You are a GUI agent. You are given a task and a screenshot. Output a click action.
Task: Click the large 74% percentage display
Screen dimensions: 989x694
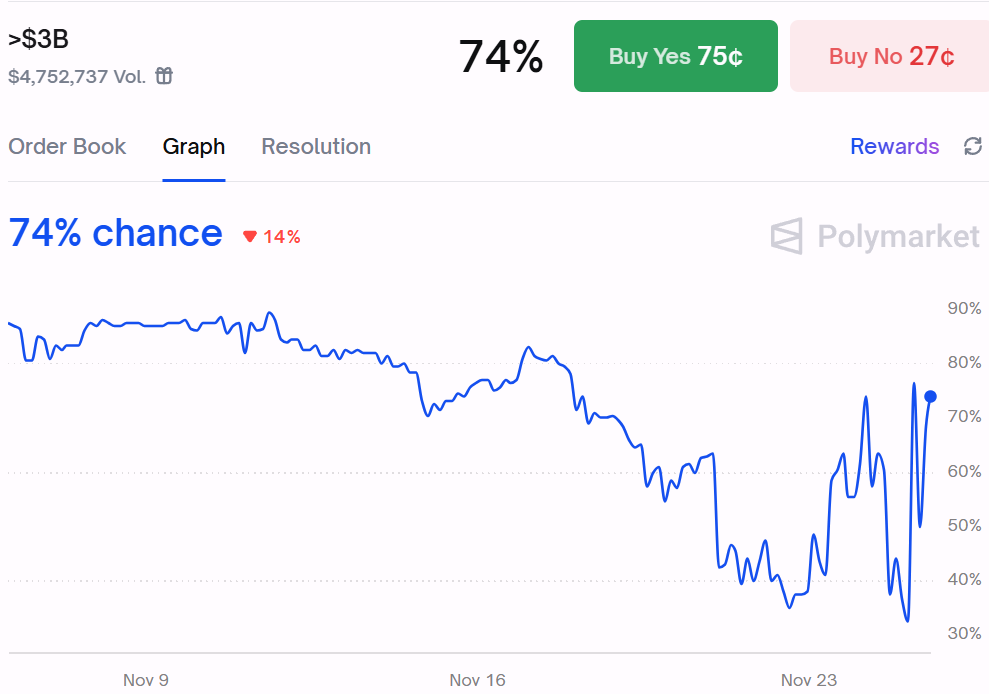click(x=499, y=56)
